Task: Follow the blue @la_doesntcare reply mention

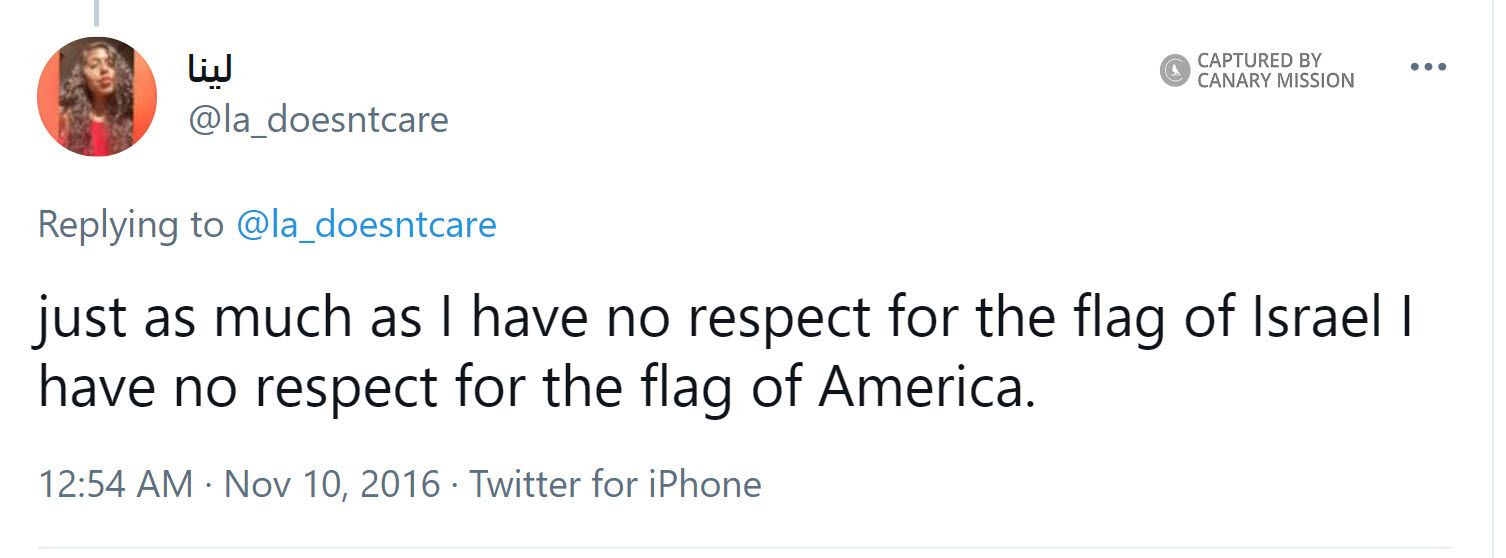Action: (366, 224)
